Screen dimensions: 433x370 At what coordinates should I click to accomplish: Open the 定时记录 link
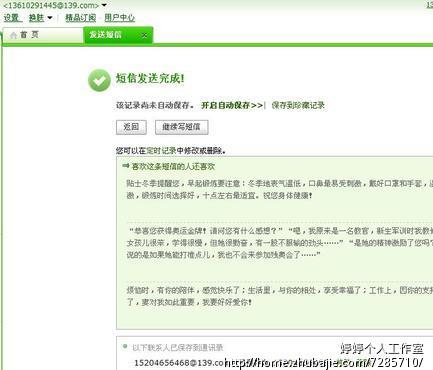pyautogui.click(x=161, y=151)
